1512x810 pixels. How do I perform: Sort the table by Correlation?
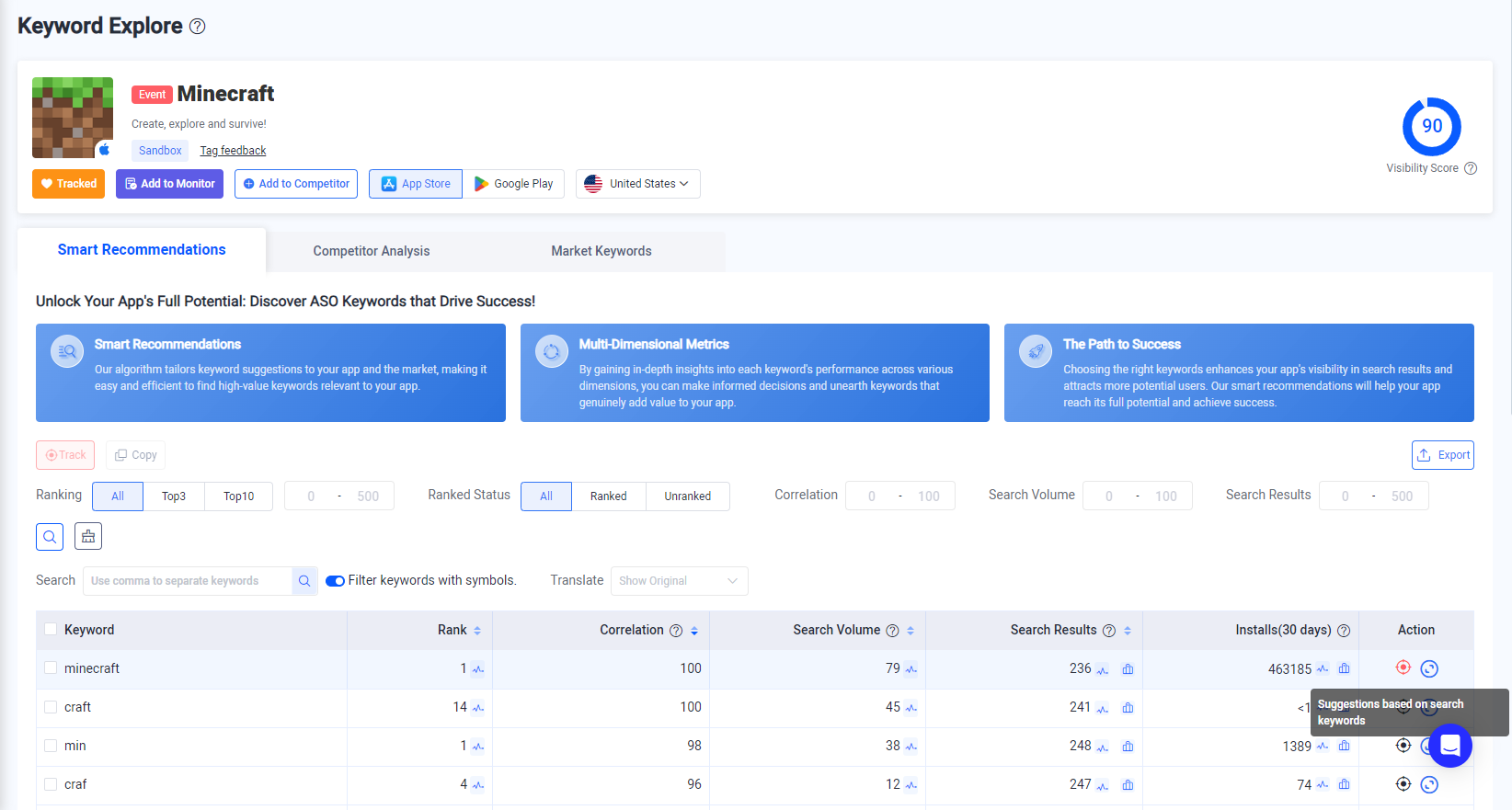[x=694, y=631]
